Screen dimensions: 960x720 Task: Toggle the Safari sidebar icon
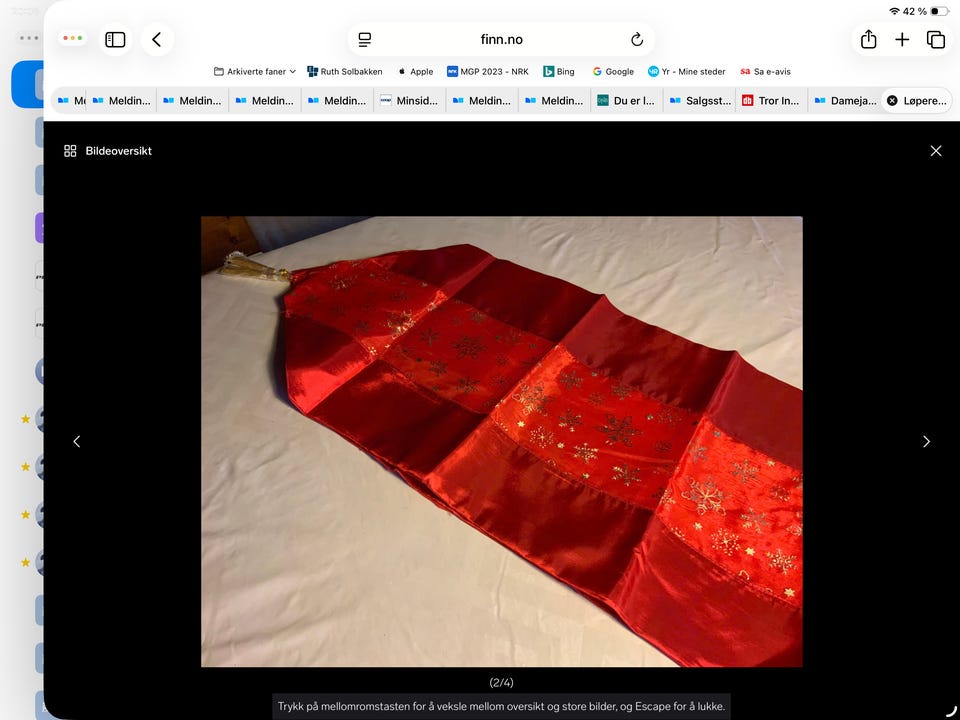tap(115, 40)
